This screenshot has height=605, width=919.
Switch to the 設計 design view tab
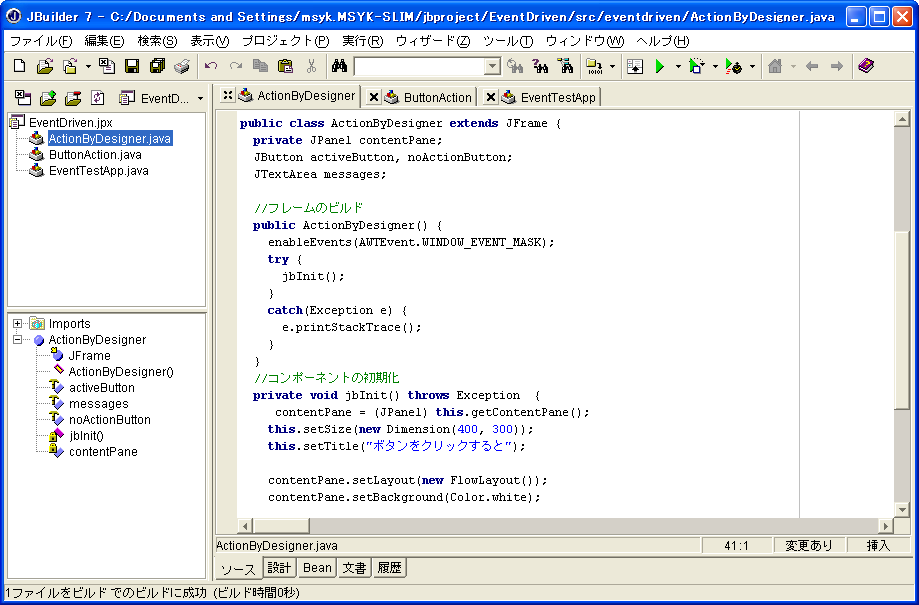click(279, 568)
